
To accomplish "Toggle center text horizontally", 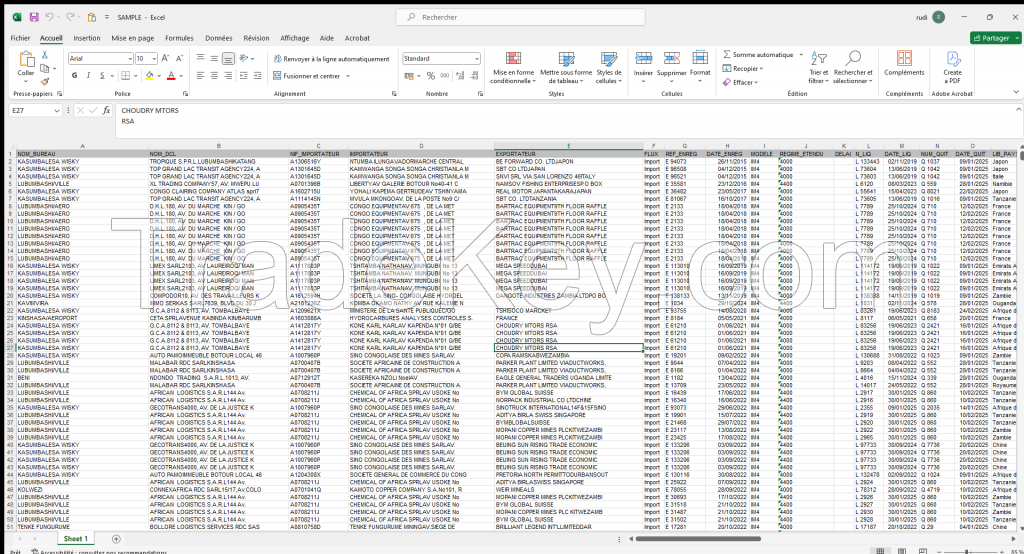I will 214,76.
